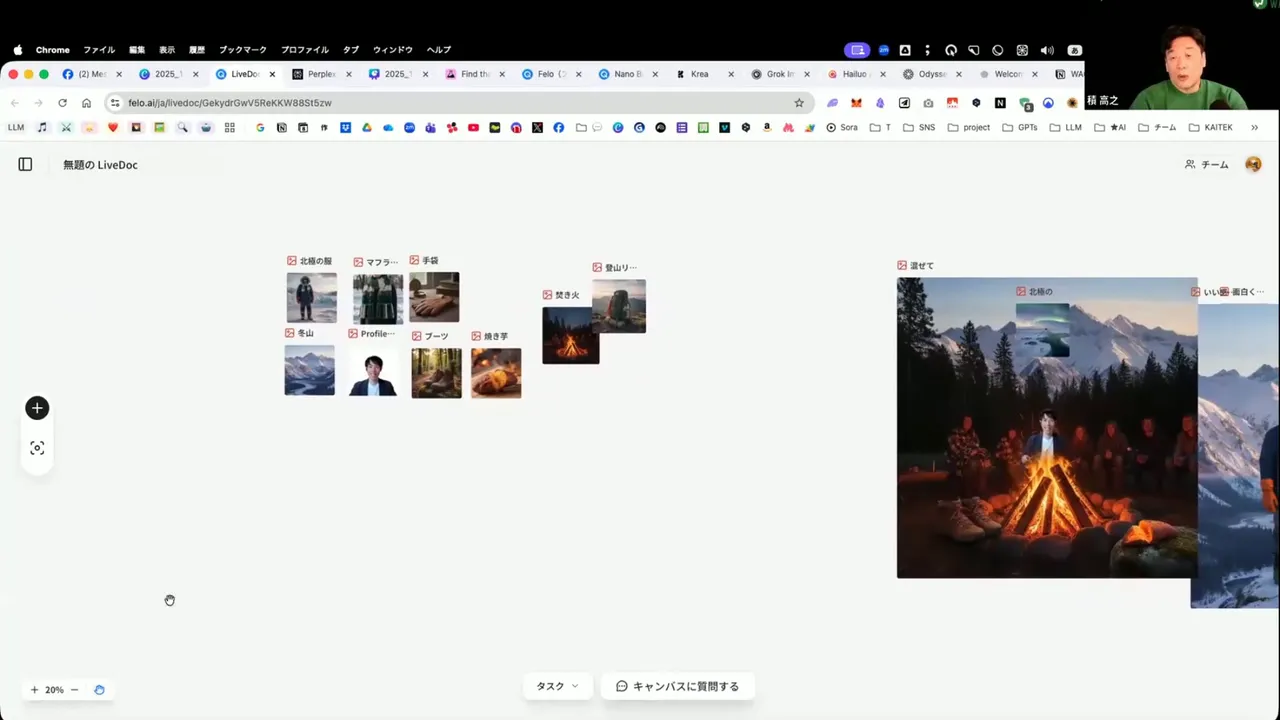
Task: Zoom in using the plus zoom control
Action: (x=34, y=689)
